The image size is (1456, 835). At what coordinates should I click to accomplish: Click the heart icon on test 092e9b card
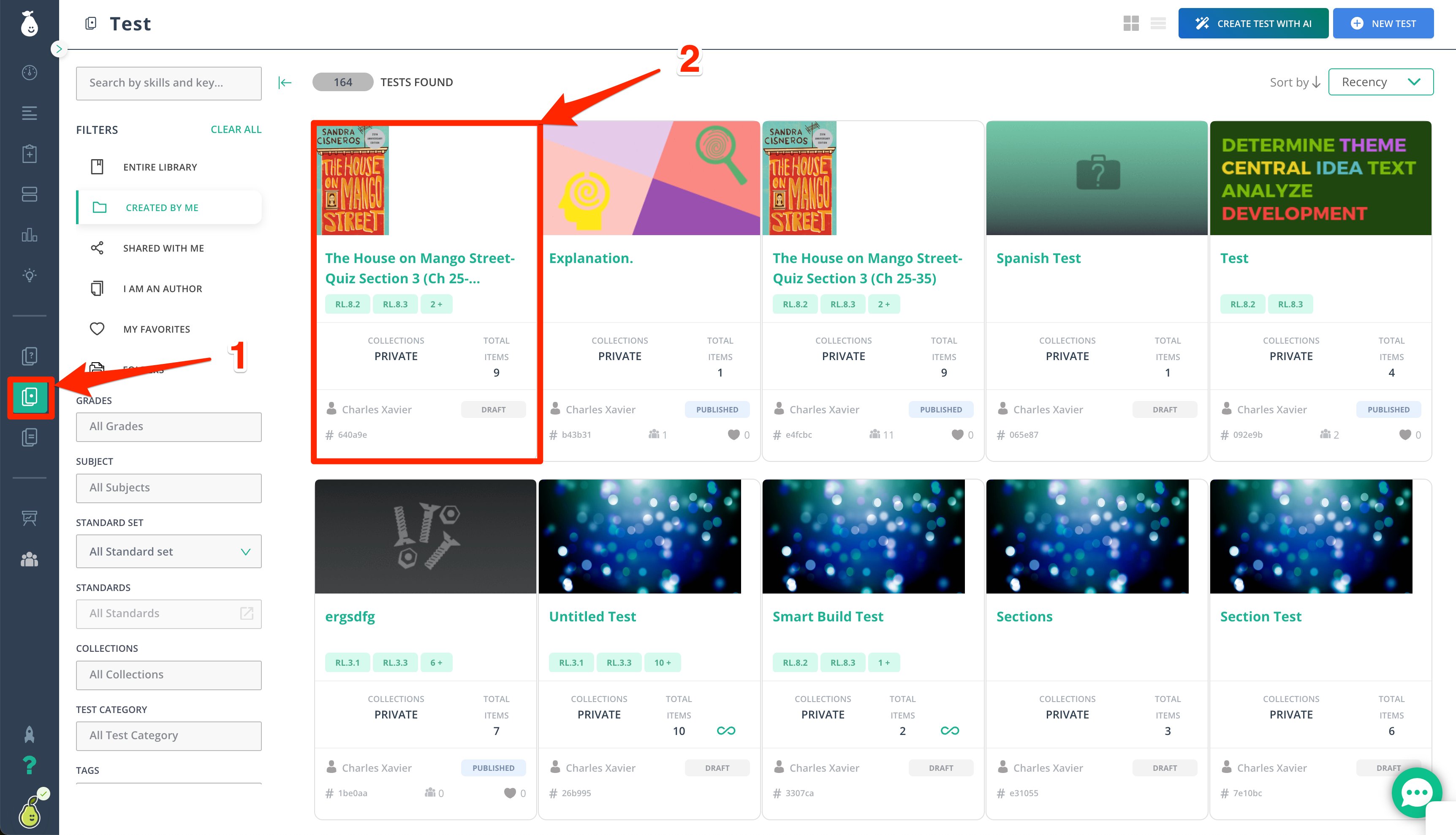1404,435
